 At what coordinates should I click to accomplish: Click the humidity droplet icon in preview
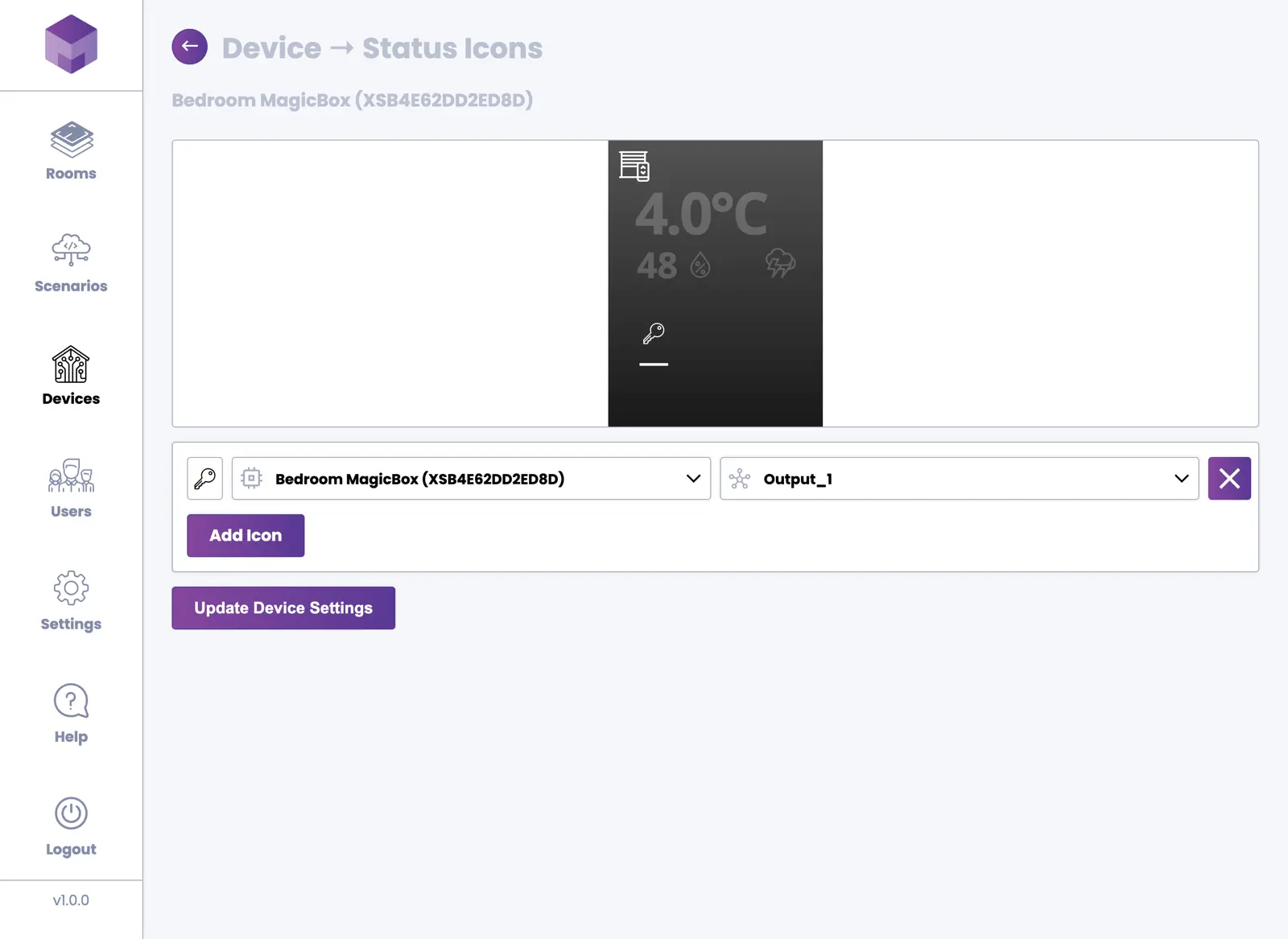pyautogui.click(x=700, y=265)
